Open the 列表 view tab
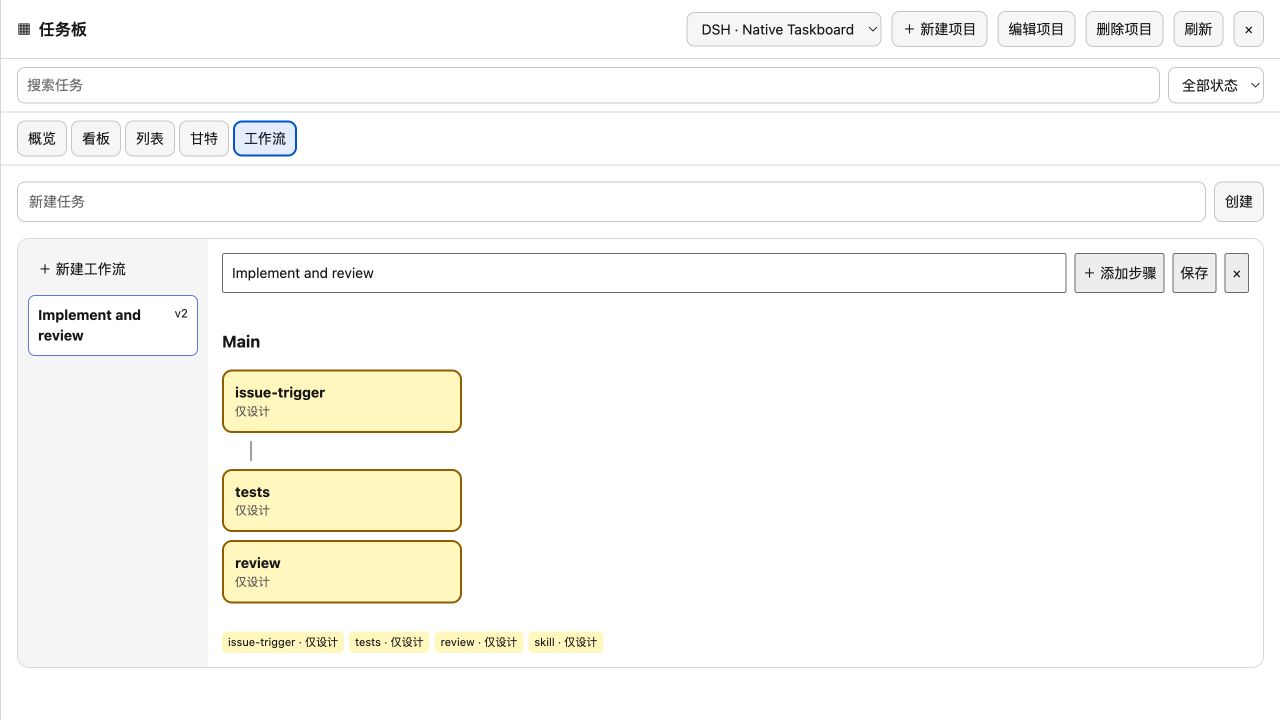Viewport: 1280px width, 720px height. pos(150,138)
